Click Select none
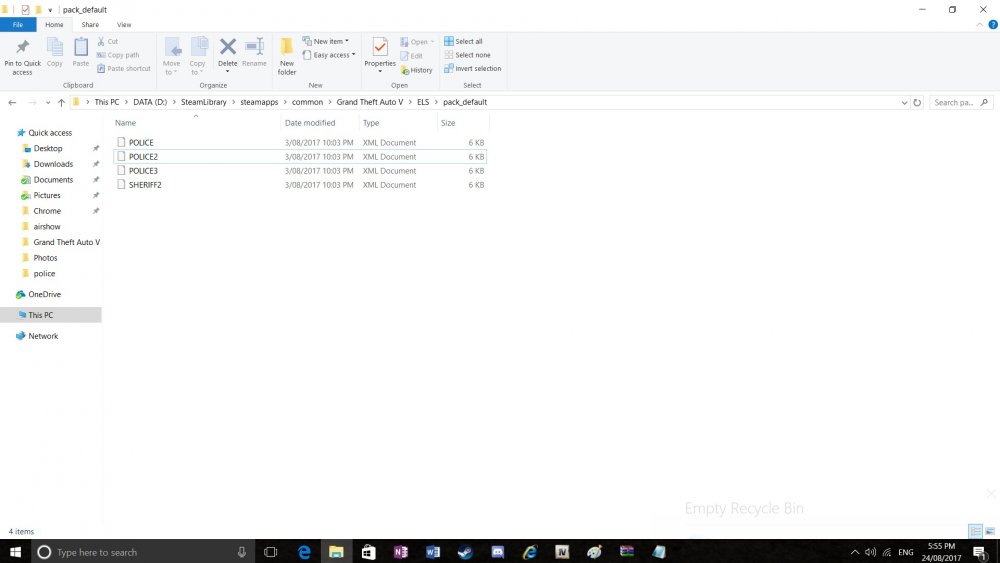This screenshot has height=563, width=1000. pyautogui.click(x=467, y=55)
